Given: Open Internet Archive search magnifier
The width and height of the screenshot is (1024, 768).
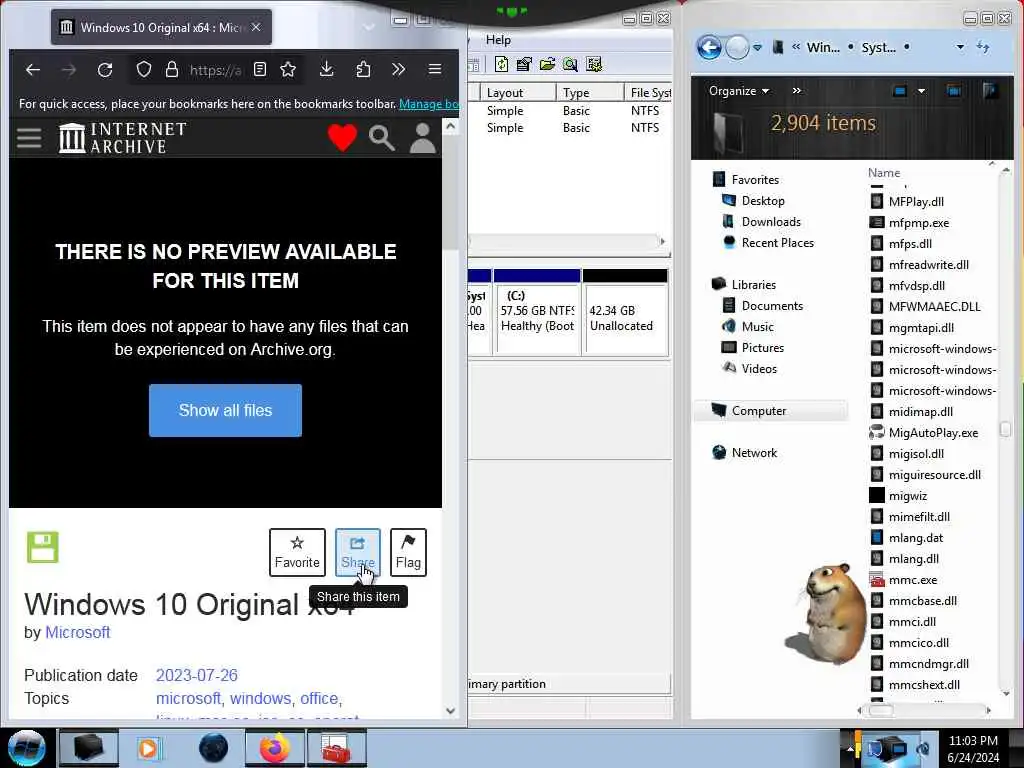Looking at the screenshot, I should [x=381, y=138].
